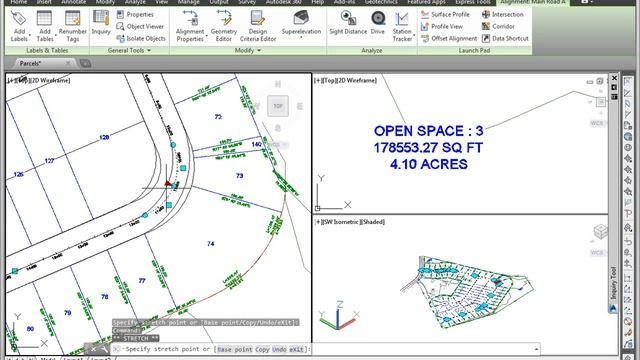640x360 pixels.
Task: Open the Geometry Editor
Action: (x=224, y=27)
